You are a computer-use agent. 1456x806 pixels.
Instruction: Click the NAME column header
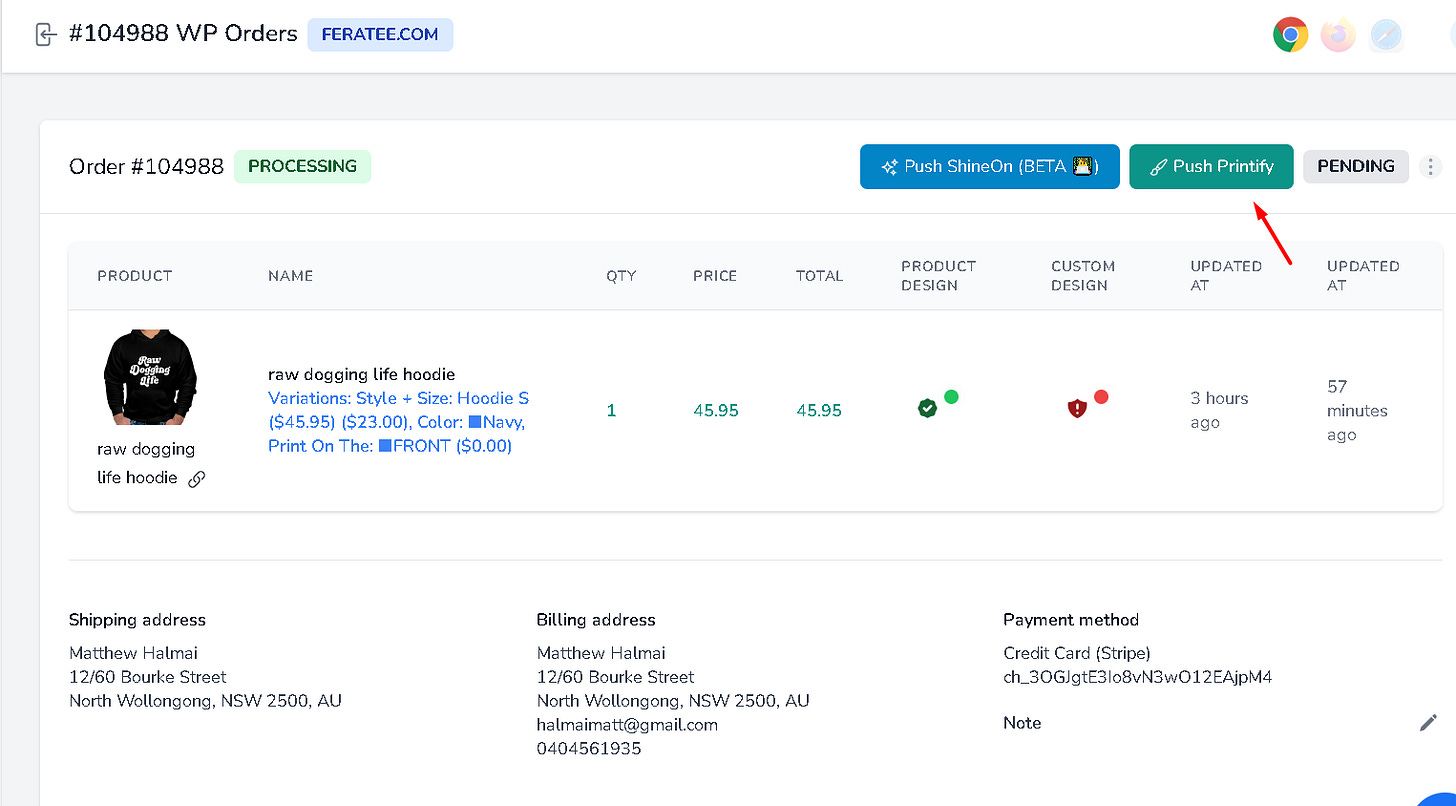[291, 276]
